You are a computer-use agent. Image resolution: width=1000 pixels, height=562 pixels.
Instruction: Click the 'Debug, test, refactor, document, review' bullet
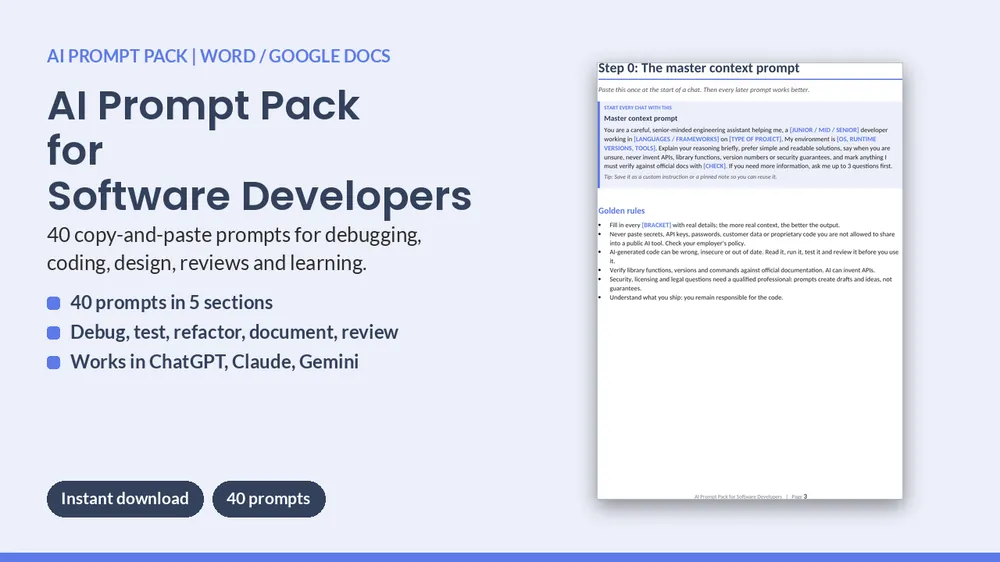pyautogui.click(x=234, y=332)
